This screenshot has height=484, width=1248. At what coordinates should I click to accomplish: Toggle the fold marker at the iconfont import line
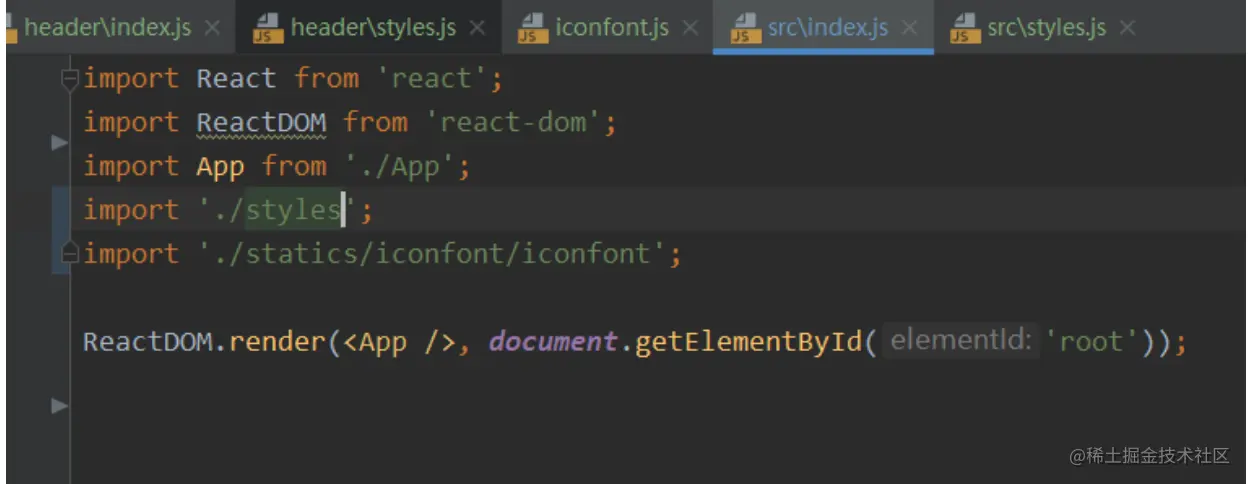pos(69,254)
